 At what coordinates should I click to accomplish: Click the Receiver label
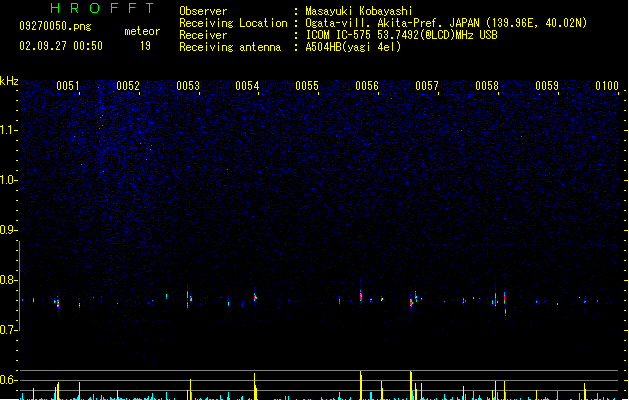coord(203,35)
